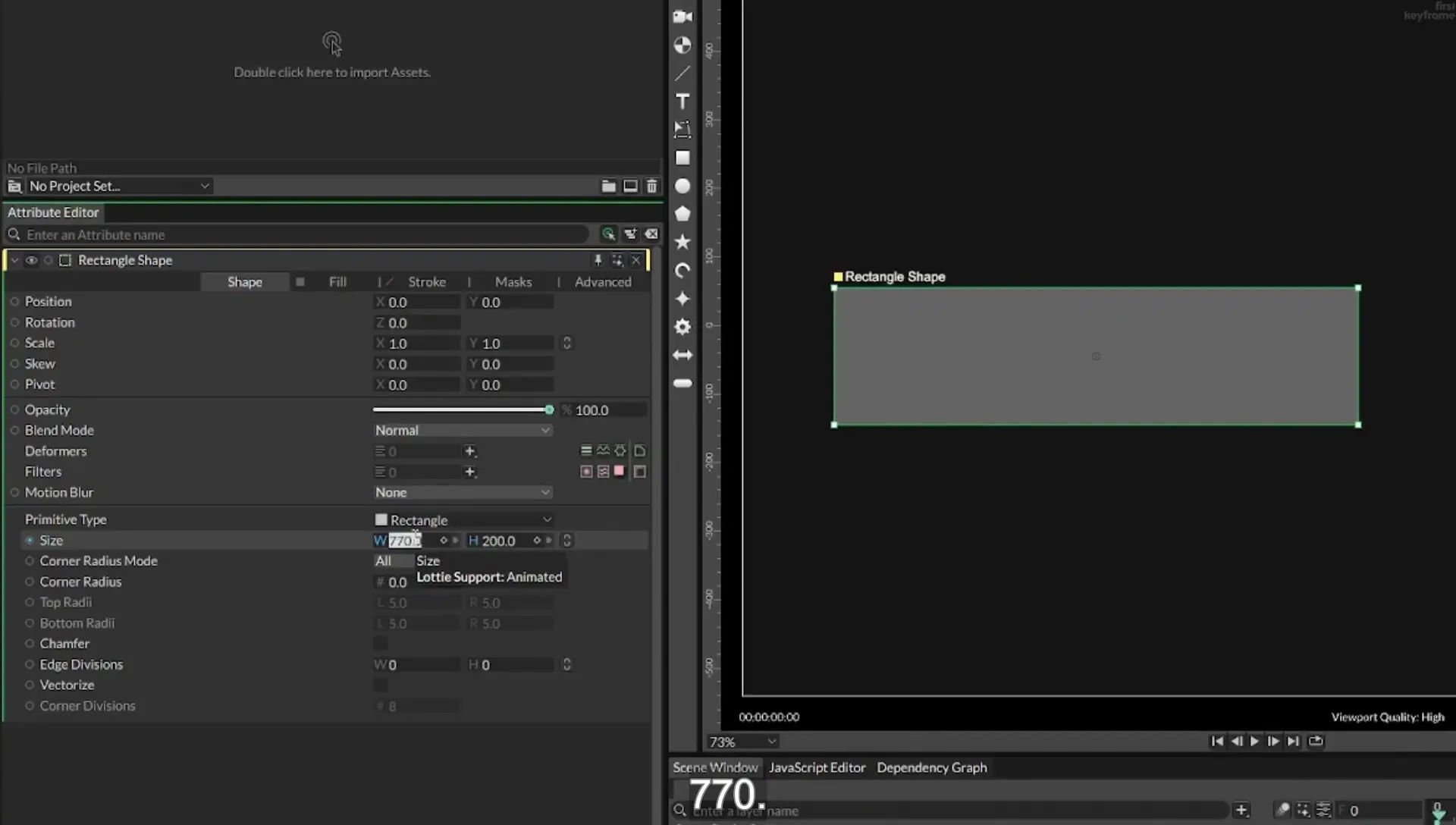1456x825 pixels.
Task: Toggle the Edge Divisions link lock
Action: pos(566,664)
